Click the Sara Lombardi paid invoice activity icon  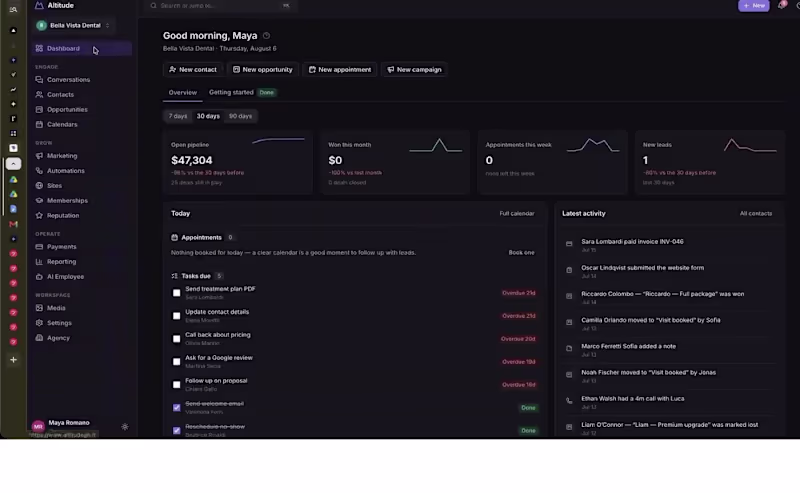click(x=569, y=244)
